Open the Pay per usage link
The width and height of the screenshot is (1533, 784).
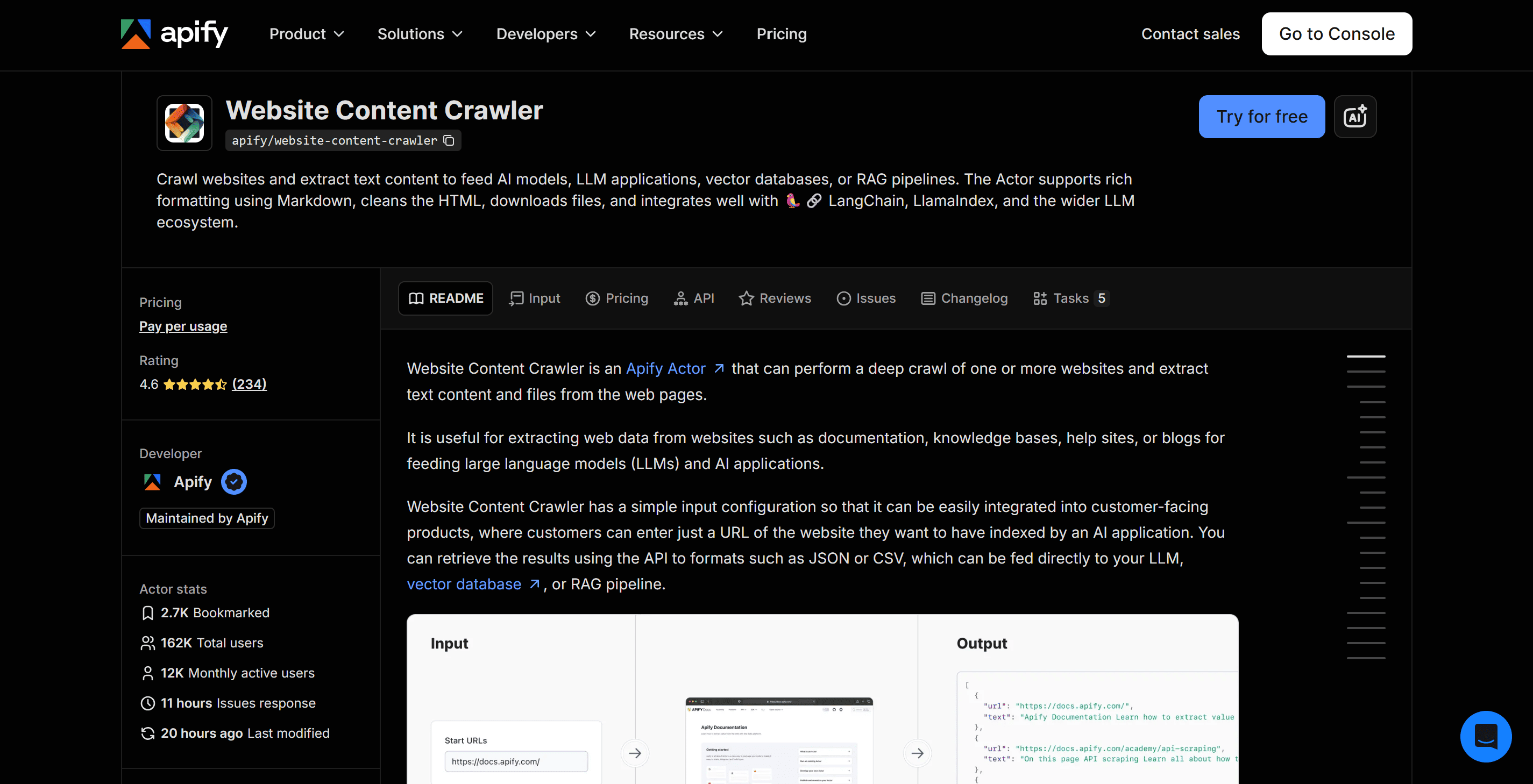tap(183, 326)
